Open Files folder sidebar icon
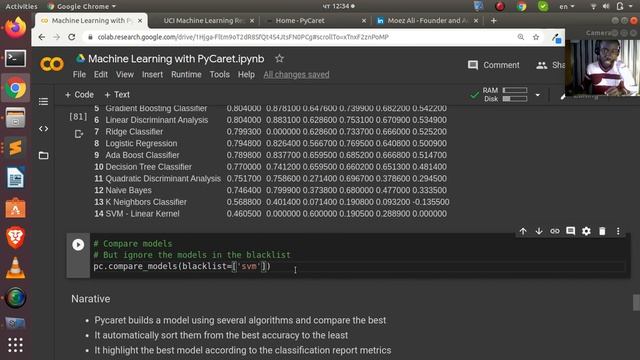 click(x=43, y=156)
